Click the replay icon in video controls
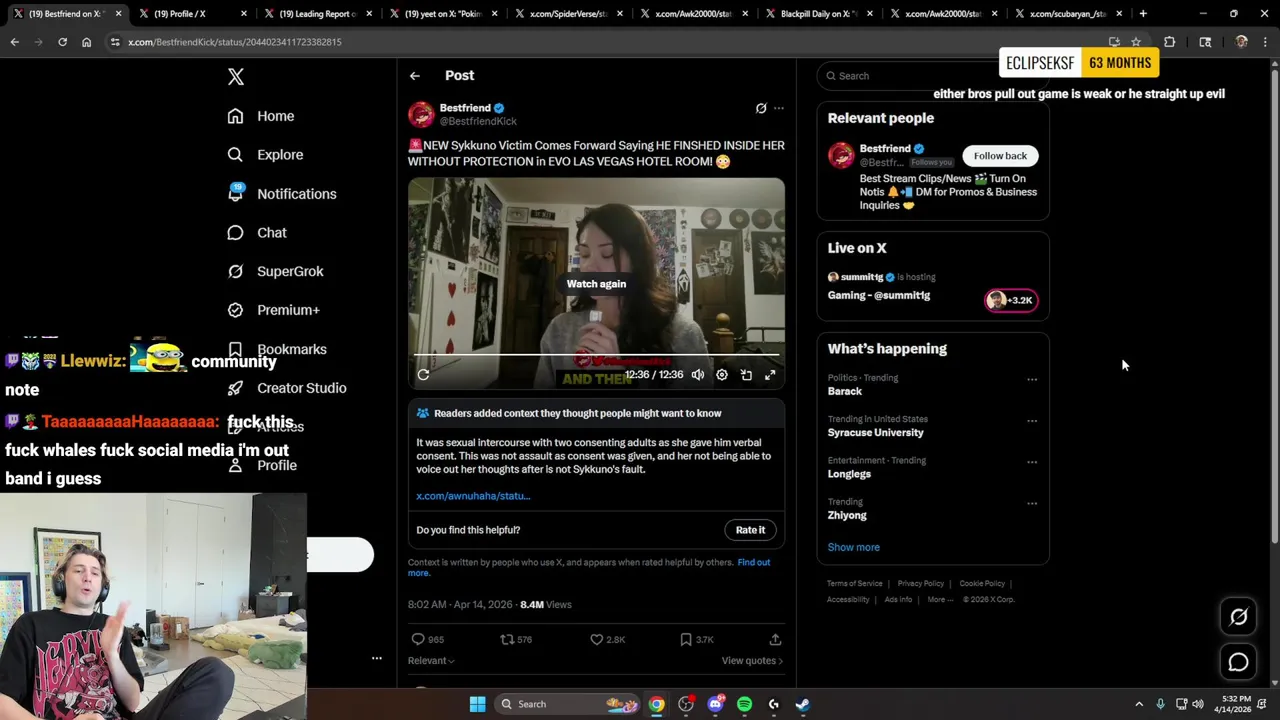 (x=423, y=375)
